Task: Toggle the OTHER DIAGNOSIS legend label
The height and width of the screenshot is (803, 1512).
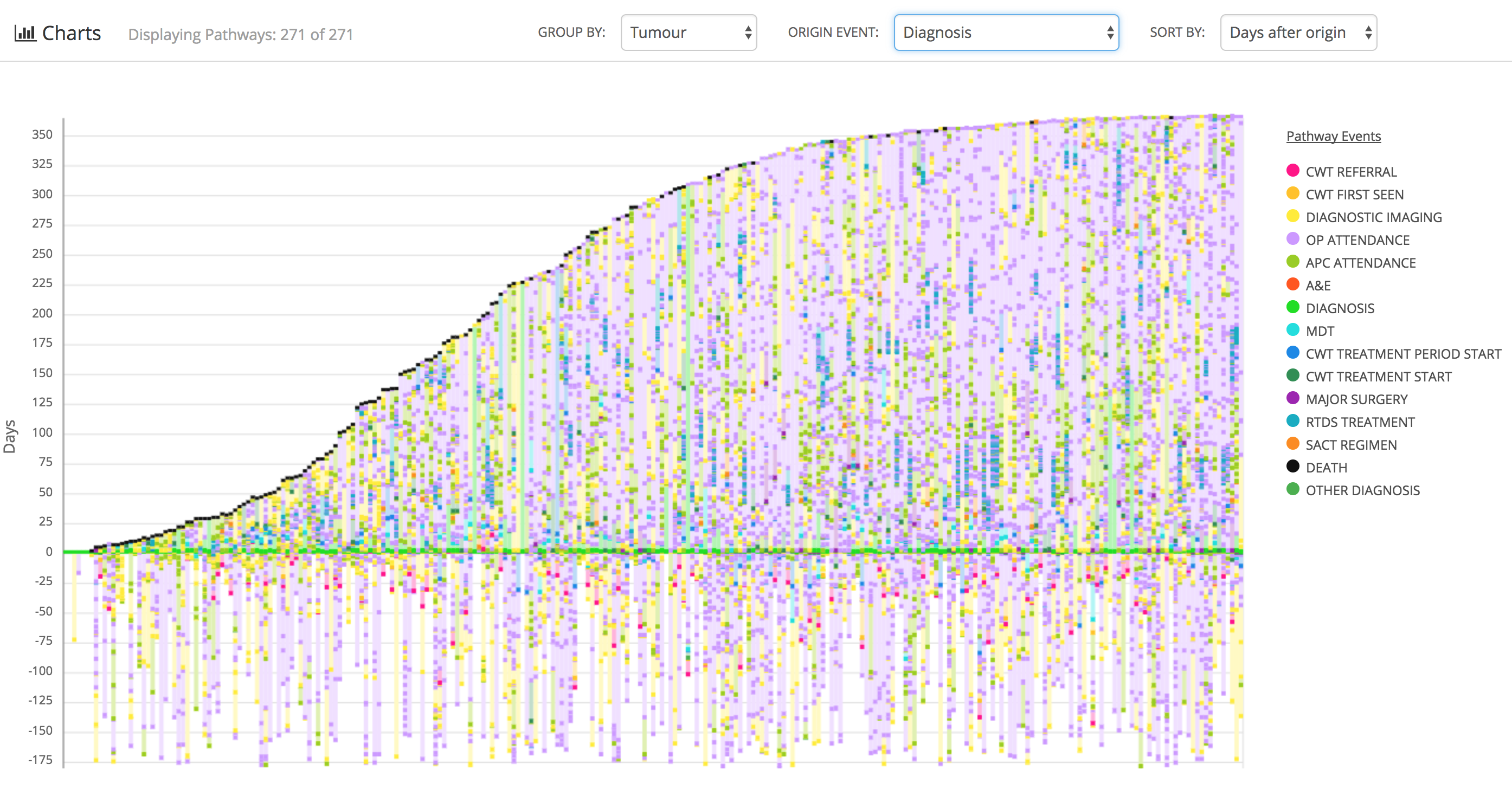Action: (1362, 491)
